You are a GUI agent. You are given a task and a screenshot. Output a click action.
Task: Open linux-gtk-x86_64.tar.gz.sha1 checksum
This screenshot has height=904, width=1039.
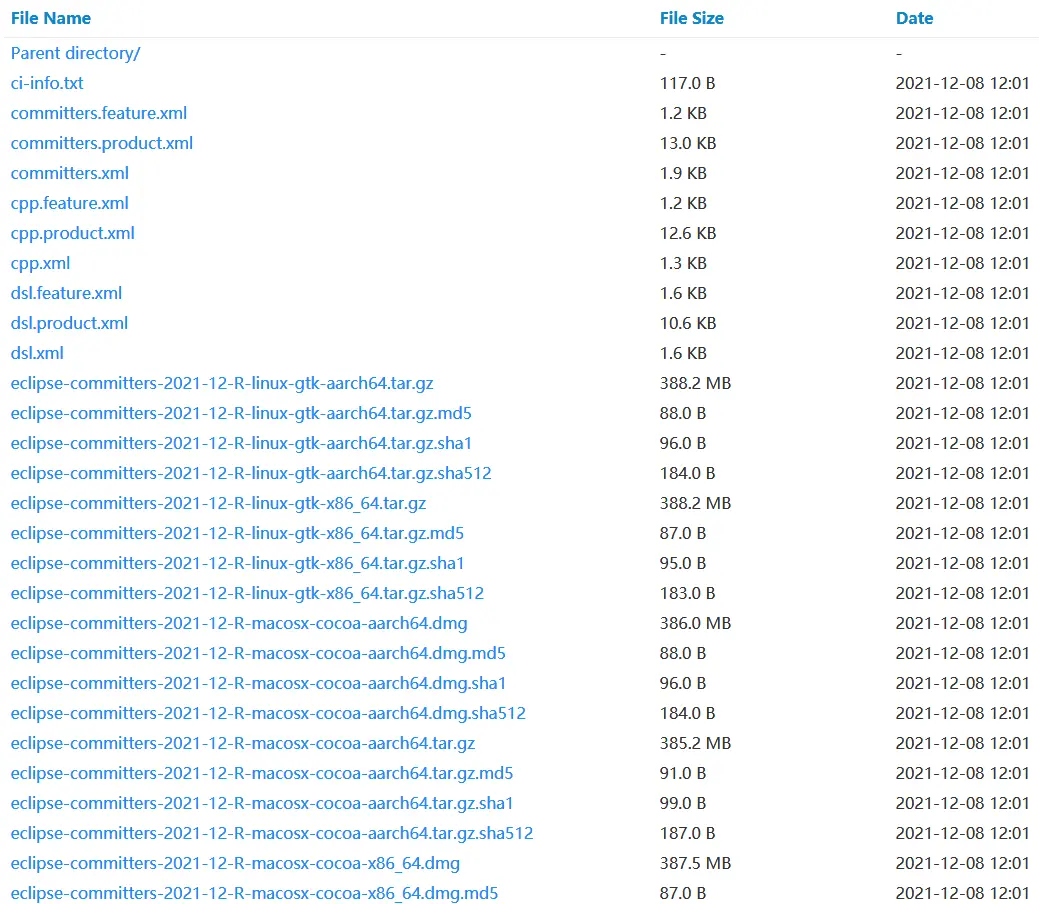237,563
